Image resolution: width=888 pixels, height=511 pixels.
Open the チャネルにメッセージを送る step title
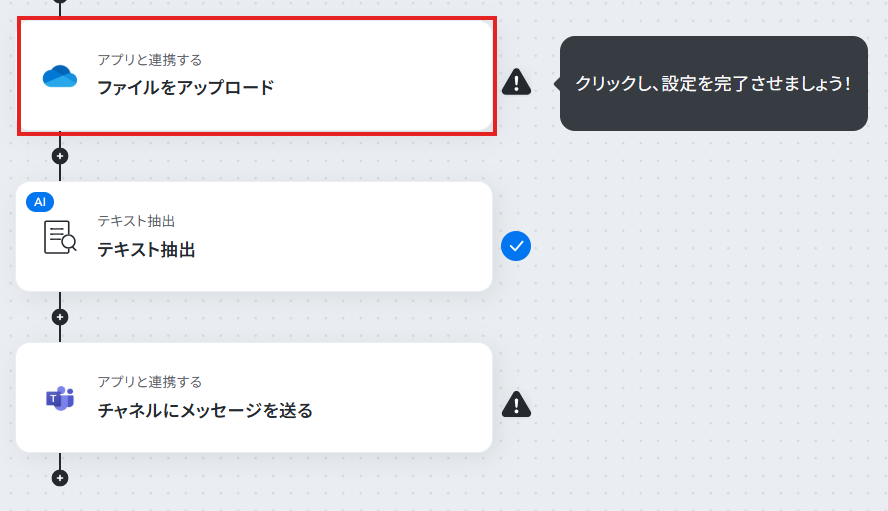click(205, 410)
